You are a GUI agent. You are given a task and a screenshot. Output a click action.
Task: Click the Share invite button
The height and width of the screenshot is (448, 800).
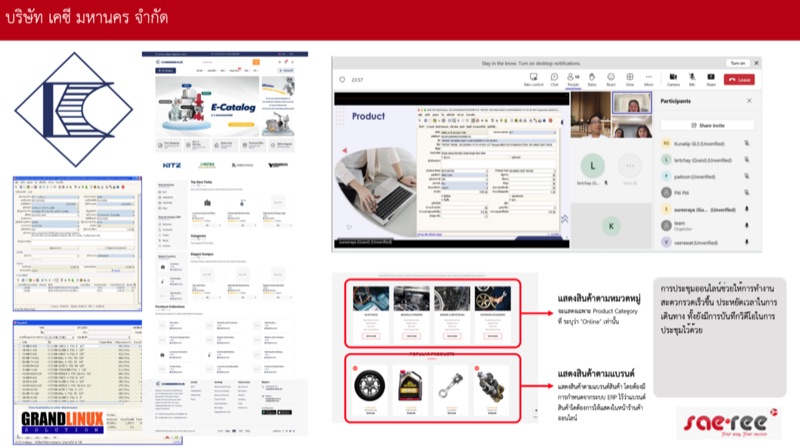[x=707, y=125]
